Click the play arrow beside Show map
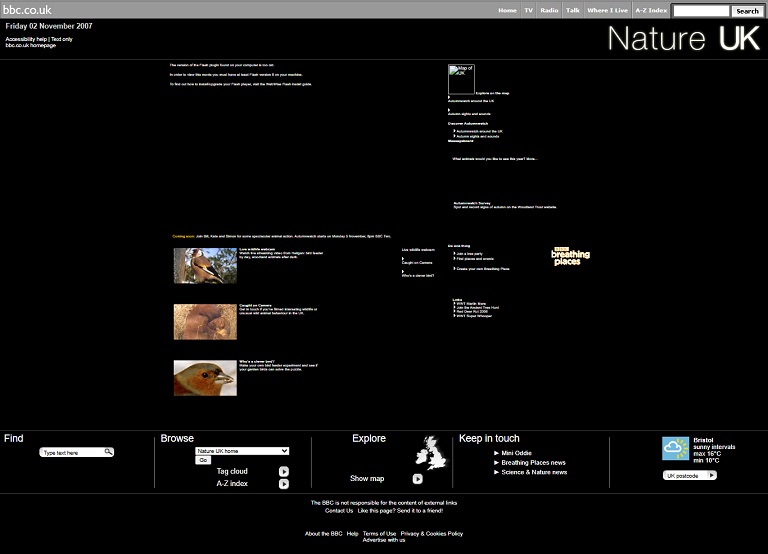This screenshot has height=554, width=768. pos(417,479)
